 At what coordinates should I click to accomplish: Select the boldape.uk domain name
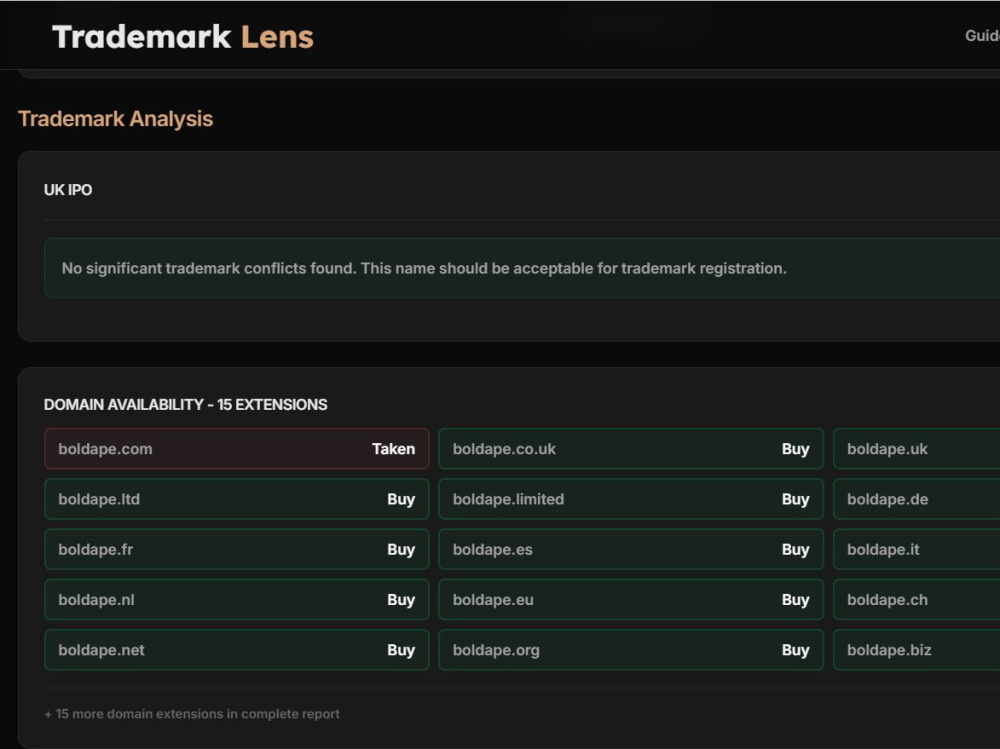887,449
